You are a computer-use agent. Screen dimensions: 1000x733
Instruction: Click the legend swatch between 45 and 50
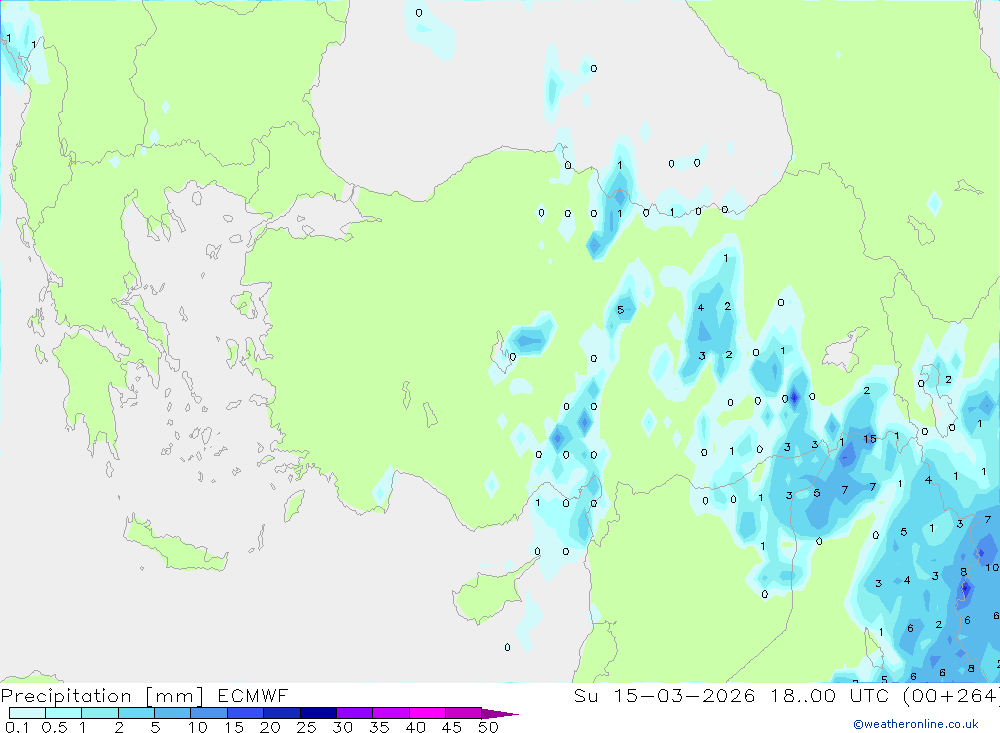(x=463, y=713)
